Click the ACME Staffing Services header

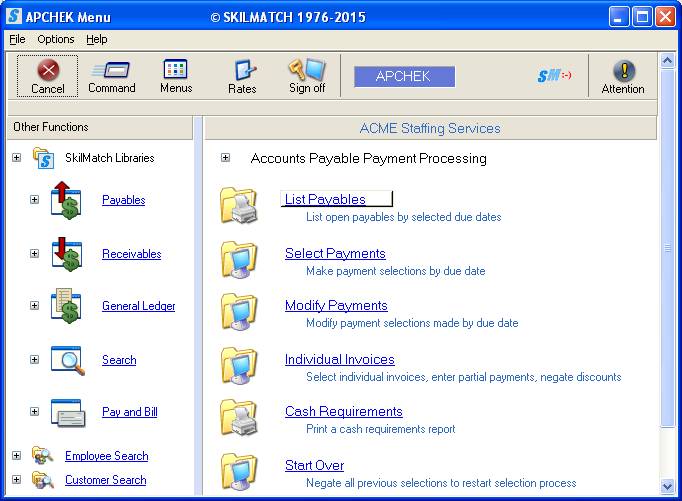(430, 128)
